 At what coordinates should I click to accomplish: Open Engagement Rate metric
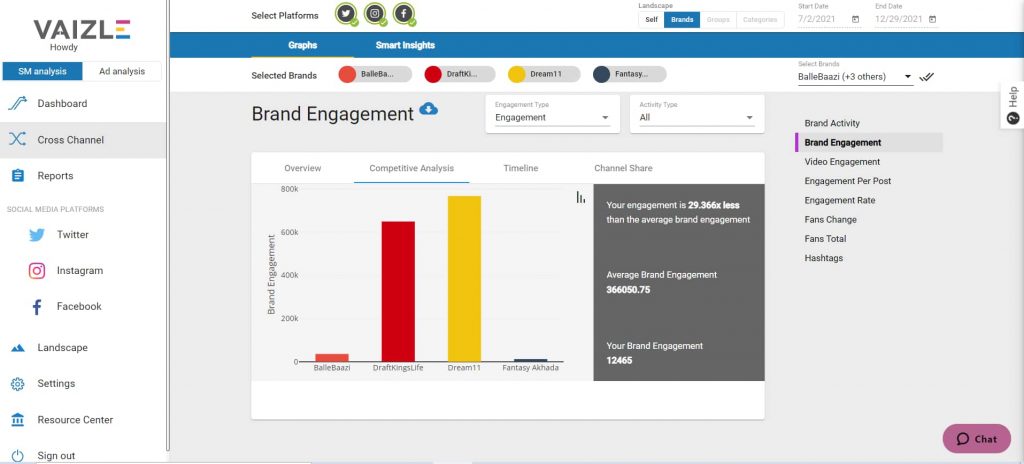[x=840, y=200]
